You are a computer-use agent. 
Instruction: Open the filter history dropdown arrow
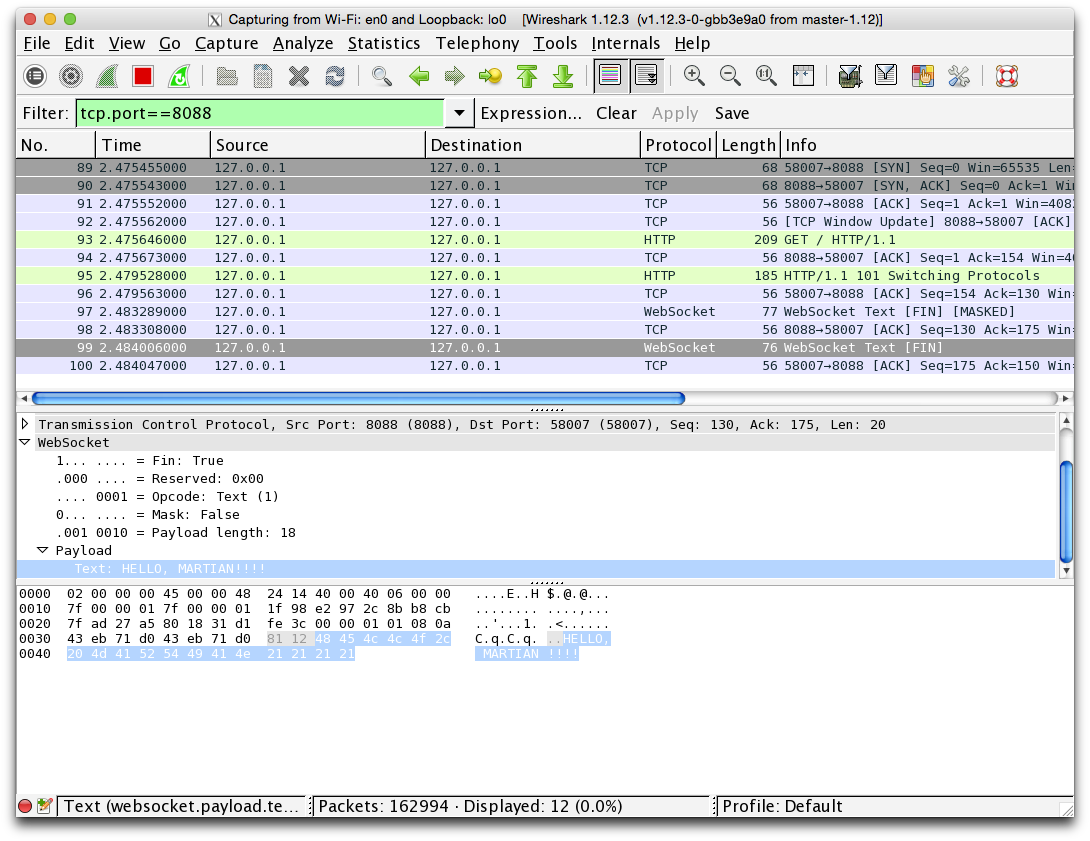(459, 113)
